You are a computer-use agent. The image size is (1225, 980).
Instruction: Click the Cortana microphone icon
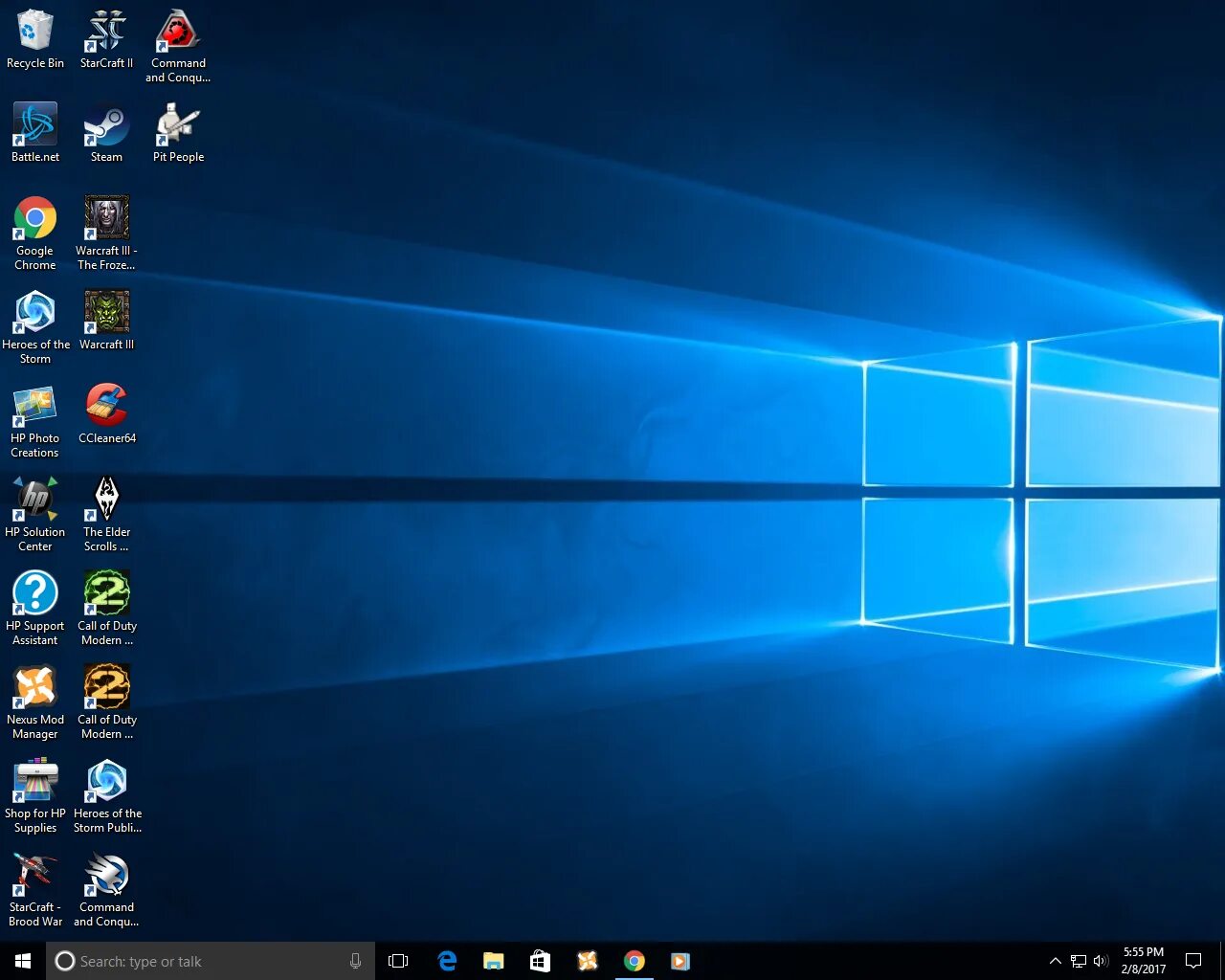tap(355, 961)
